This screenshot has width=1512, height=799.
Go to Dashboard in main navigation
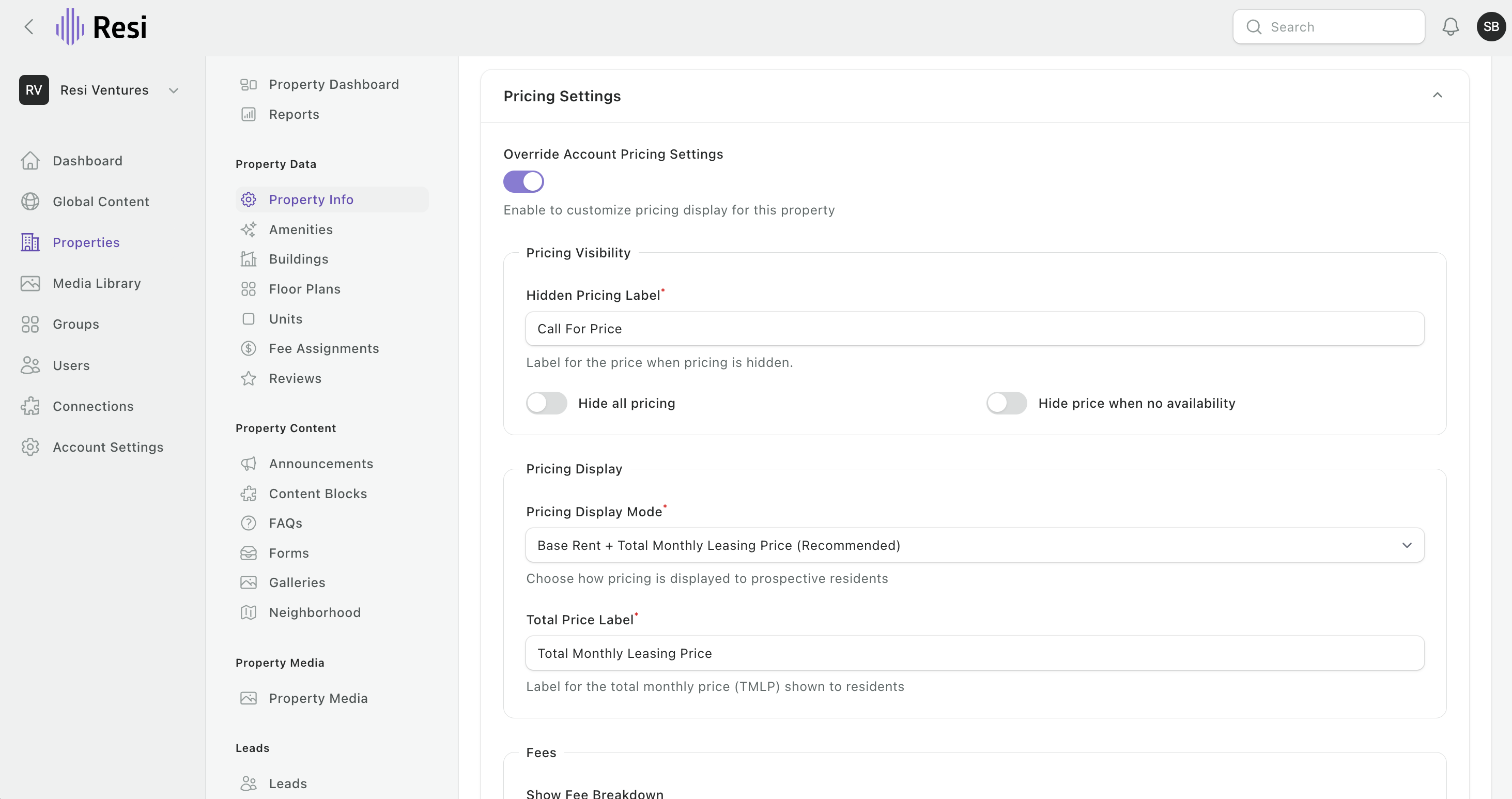click(x=87, y=161)
